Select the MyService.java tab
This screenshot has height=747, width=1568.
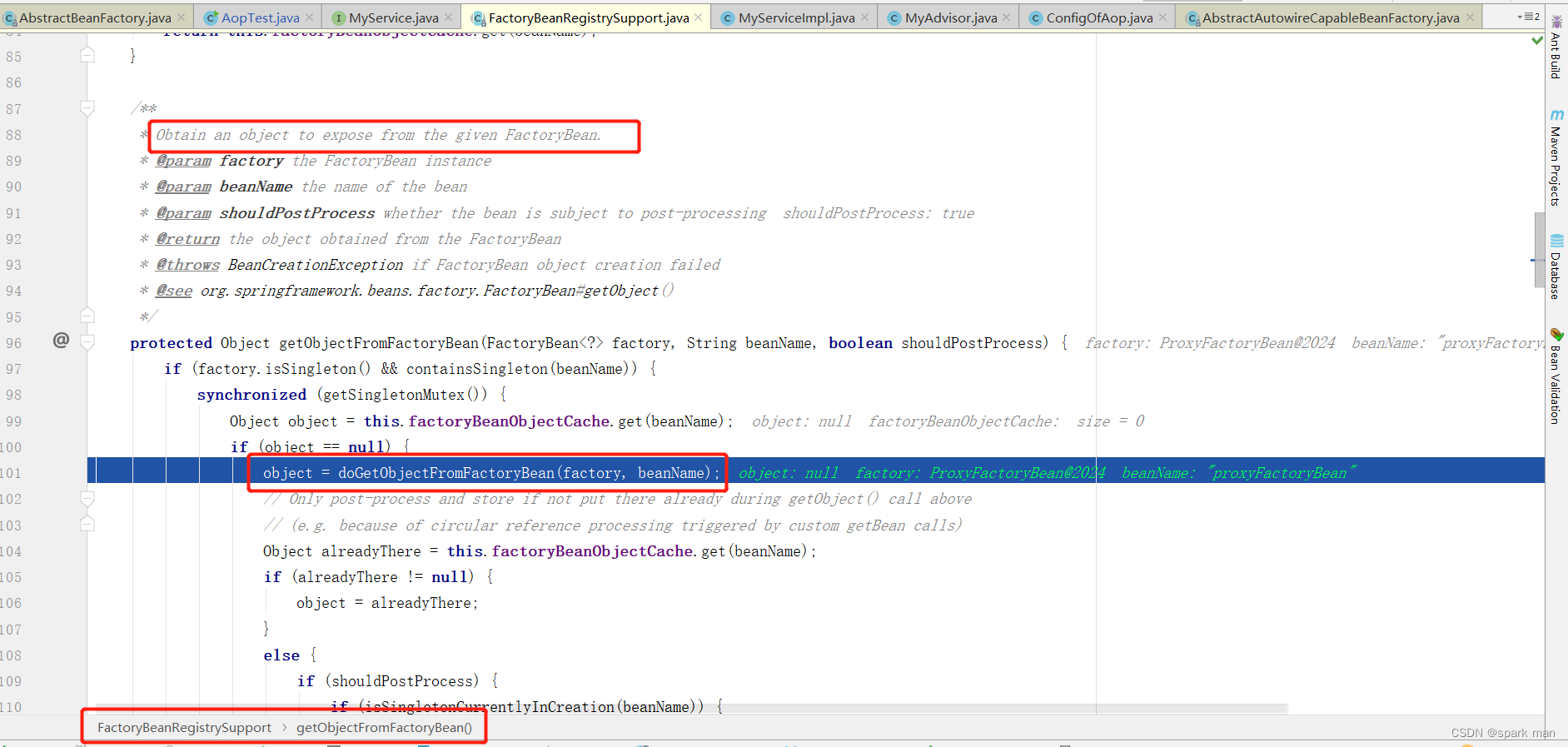393,17
